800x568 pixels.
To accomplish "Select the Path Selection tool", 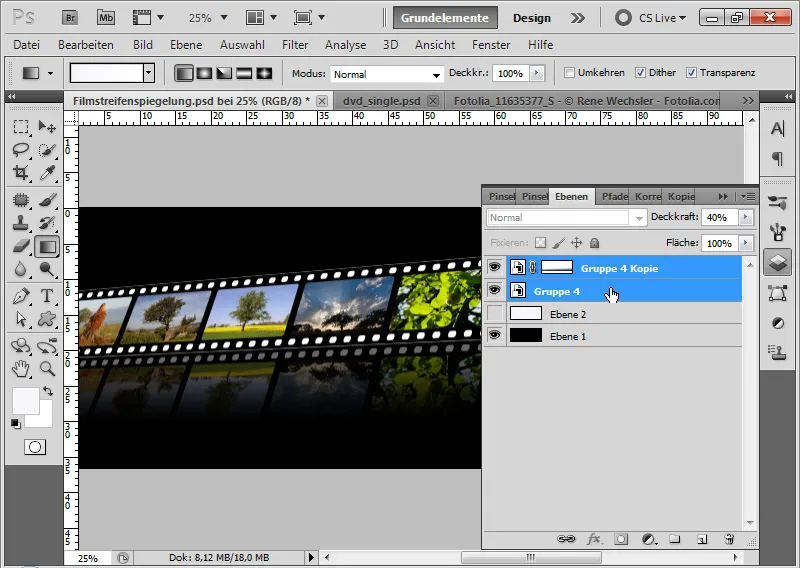I will pyautogui.click(x=21, y=319).
